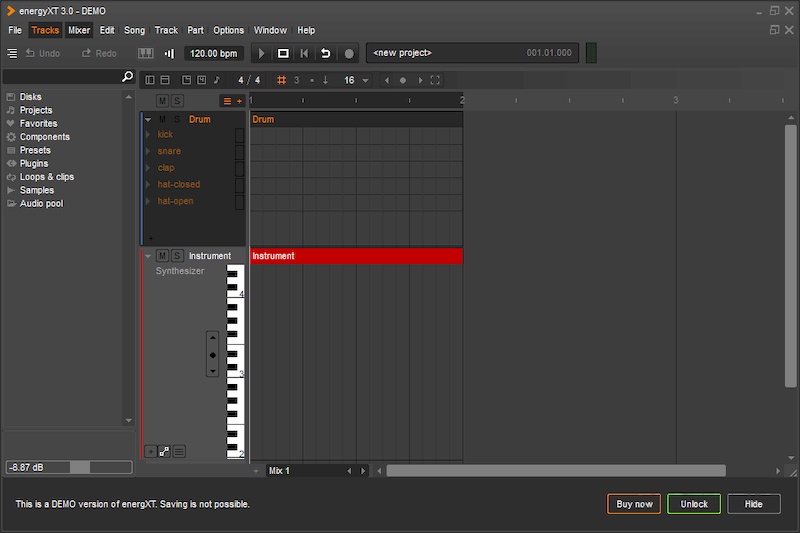Image resolution: width=800 pixels, height=533 pixels.
Task: Click the piano keyboard icon in toolbar
Action: (145, 53)
